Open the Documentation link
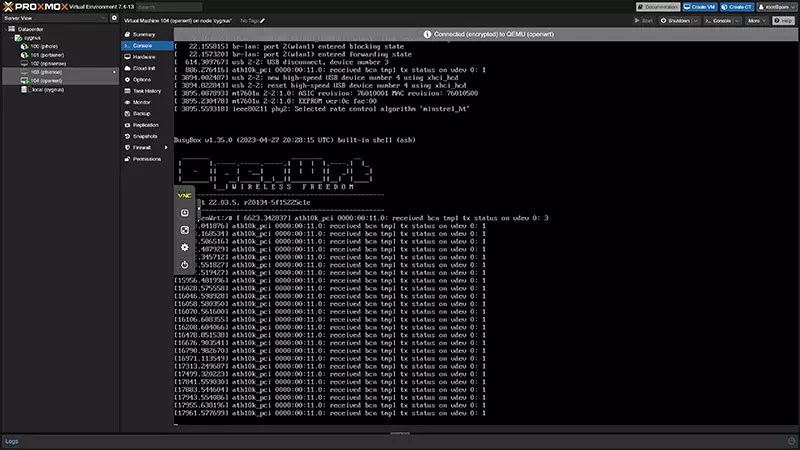Image resolution: width=800 pixels, height=450 pixels. coord(660,6)
